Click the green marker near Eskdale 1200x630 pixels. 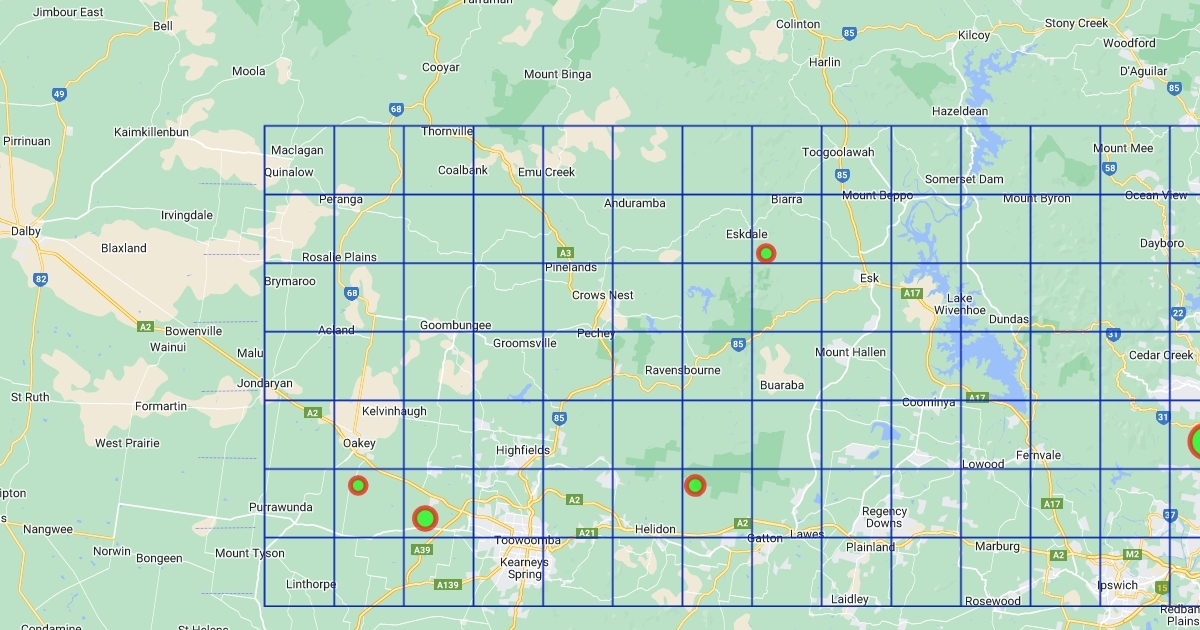pyautogui.click(x=766, y=254)
